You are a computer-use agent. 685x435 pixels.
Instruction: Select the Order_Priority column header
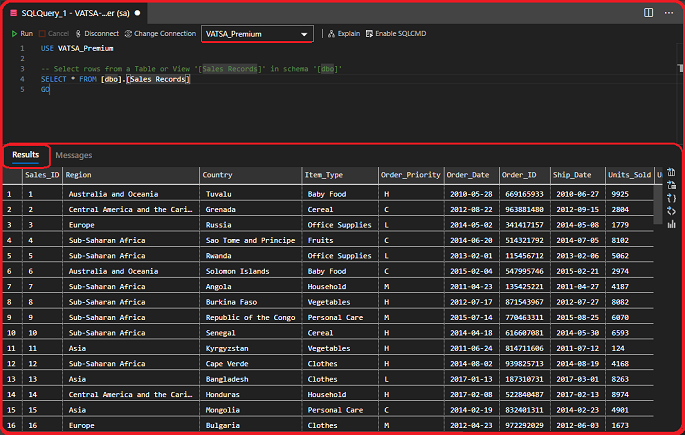(x=411, y=175)
